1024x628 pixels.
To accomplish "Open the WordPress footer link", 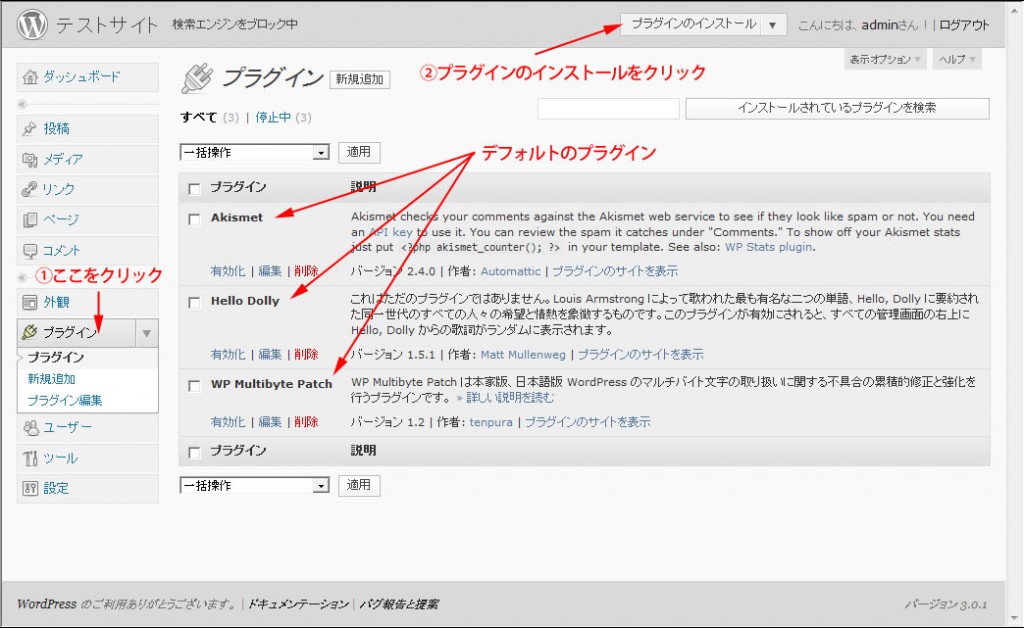I will [x=46, y=604].
